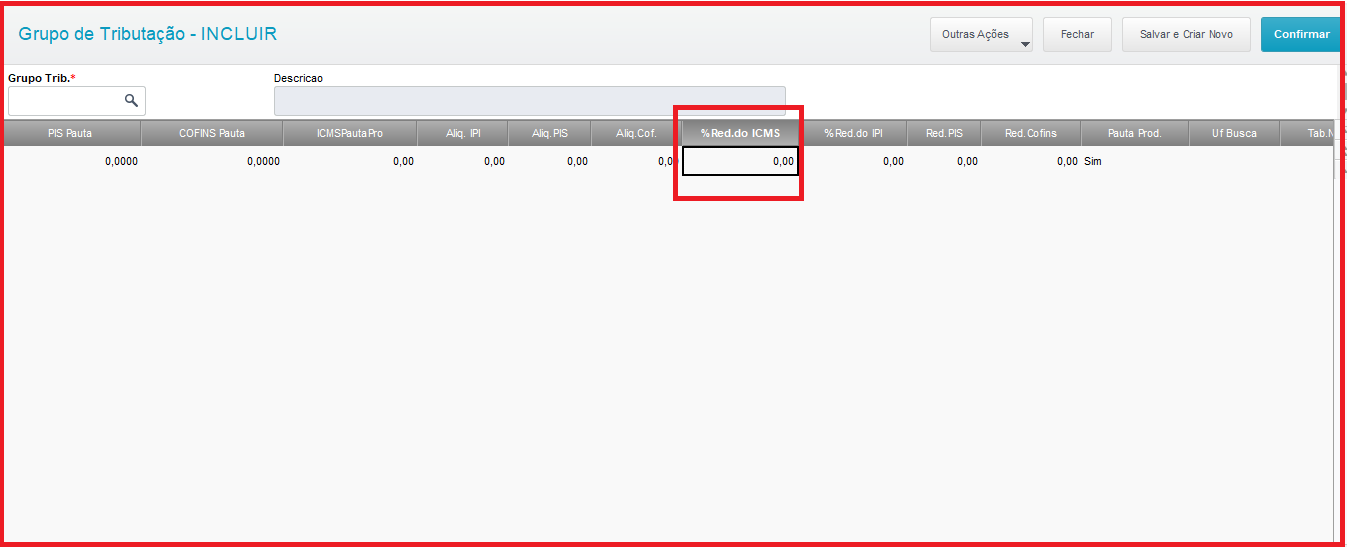Select the Red.Cofins column header
This screenshot has height=547, width=1347.
click(1031, 133)
